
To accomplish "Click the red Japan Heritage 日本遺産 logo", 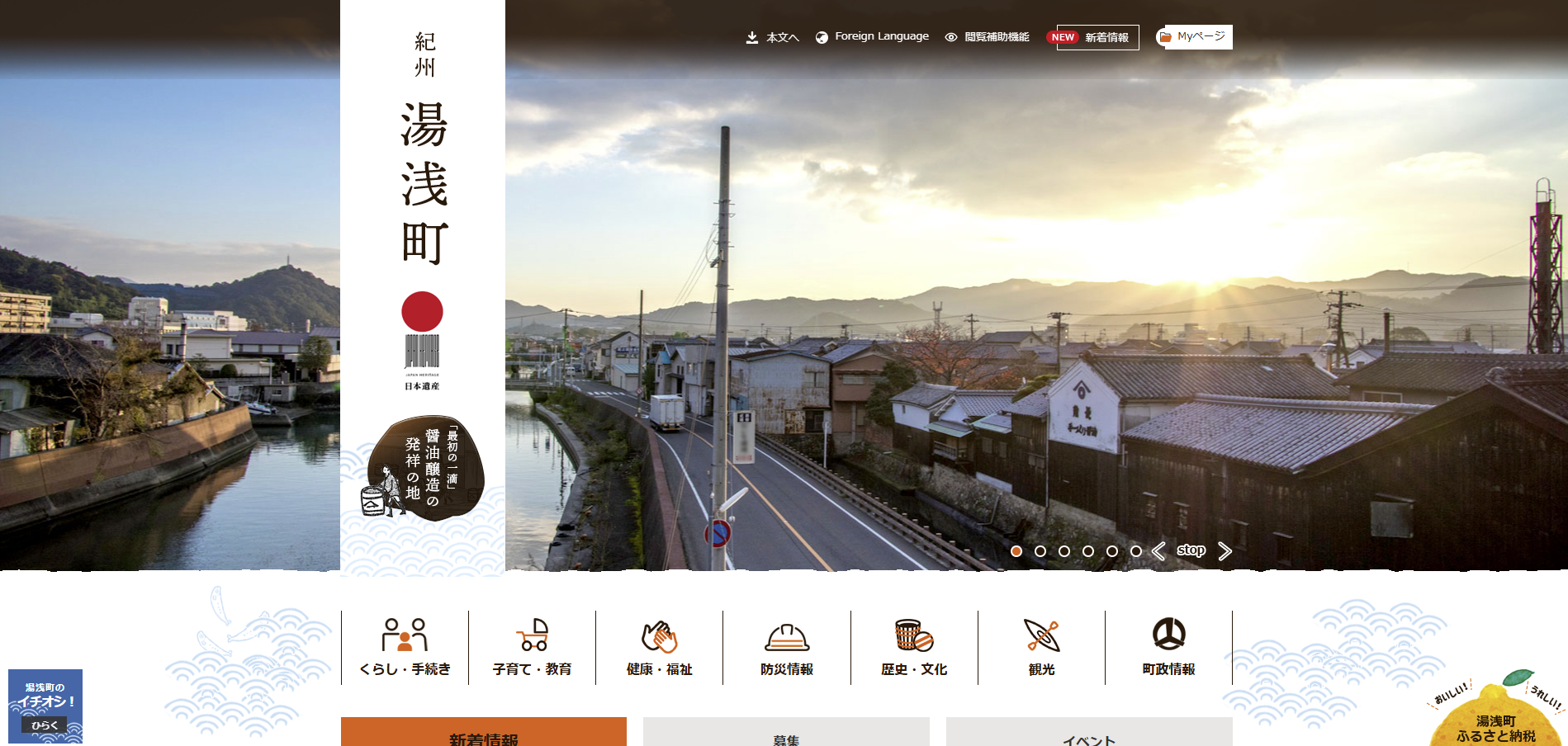I will [422, 340].
